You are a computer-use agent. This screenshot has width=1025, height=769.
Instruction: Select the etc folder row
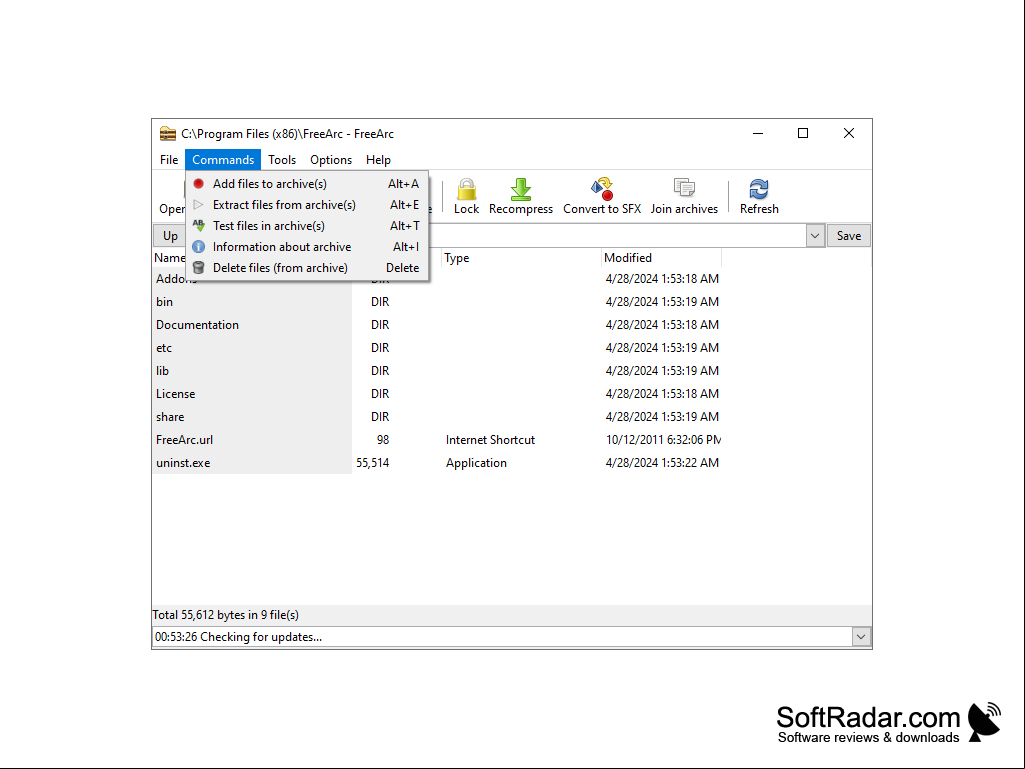(x=437, y=347)
